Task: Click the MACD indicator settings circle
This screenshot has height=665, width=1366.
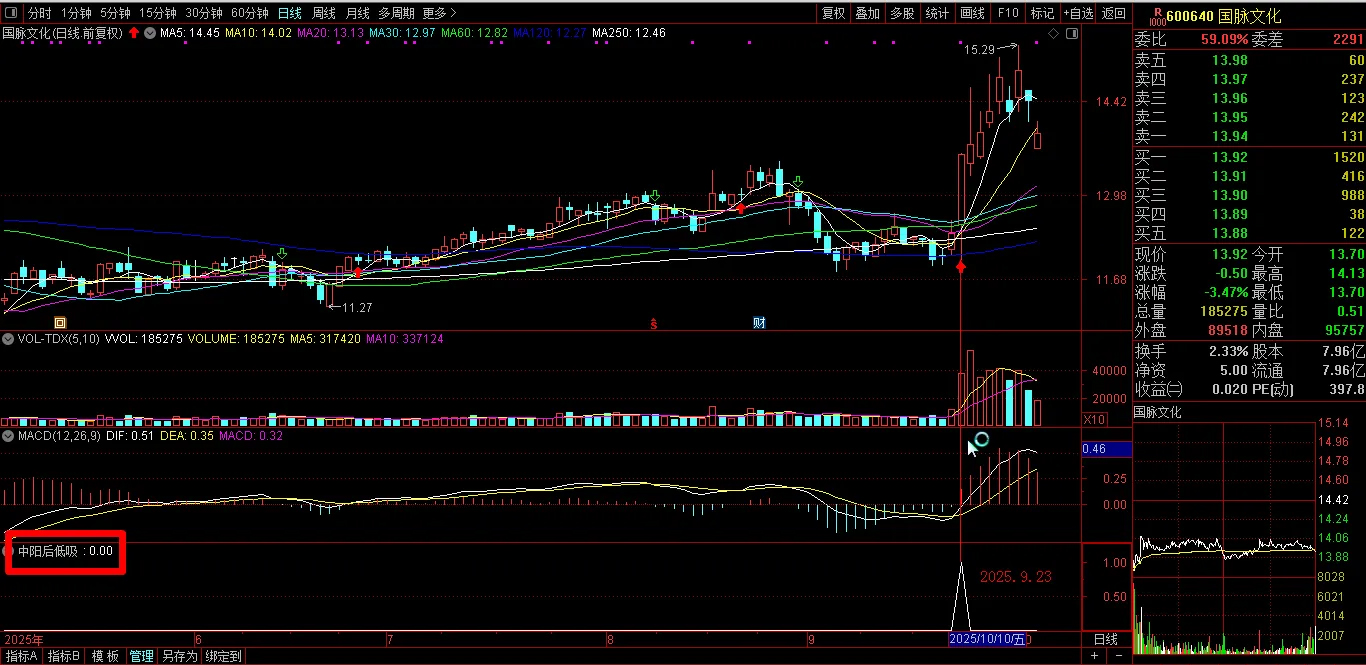Action: [8, 436]
